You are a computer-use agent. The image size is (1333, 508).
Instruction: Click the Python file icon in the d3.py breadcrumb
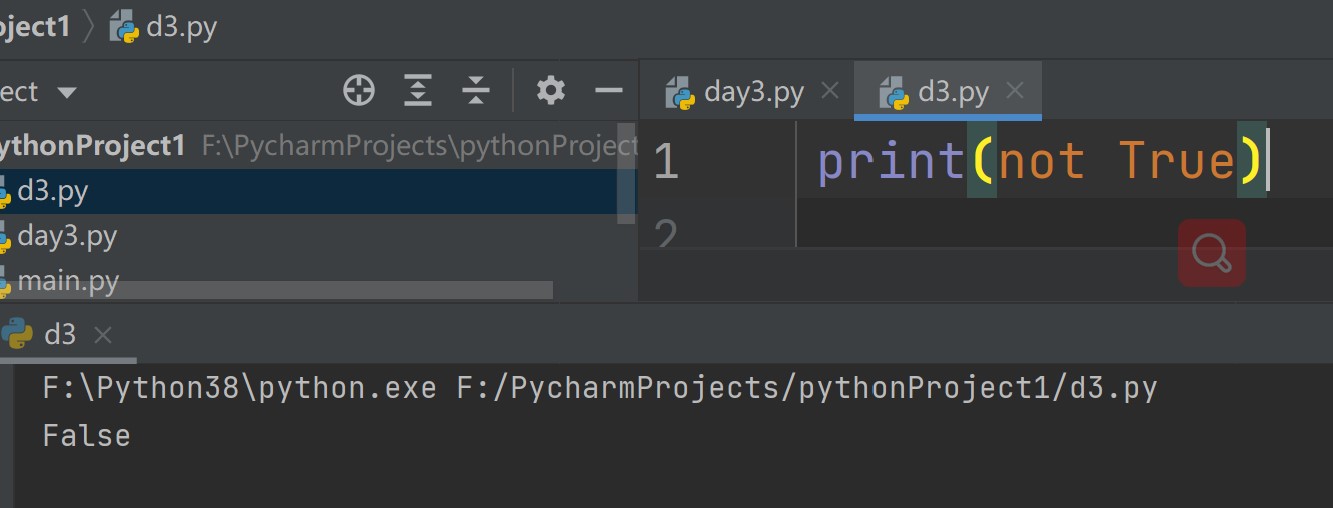pyautogui.click(x=124, y=27)
